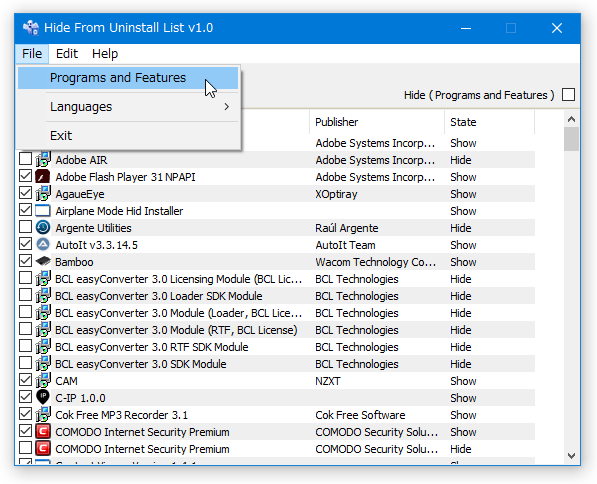Uncheck the AutoIt v3.3.14.5 checkbox
Image resolution: width=597 pixels, height=484 pixels.
click(x=26, y=244)
